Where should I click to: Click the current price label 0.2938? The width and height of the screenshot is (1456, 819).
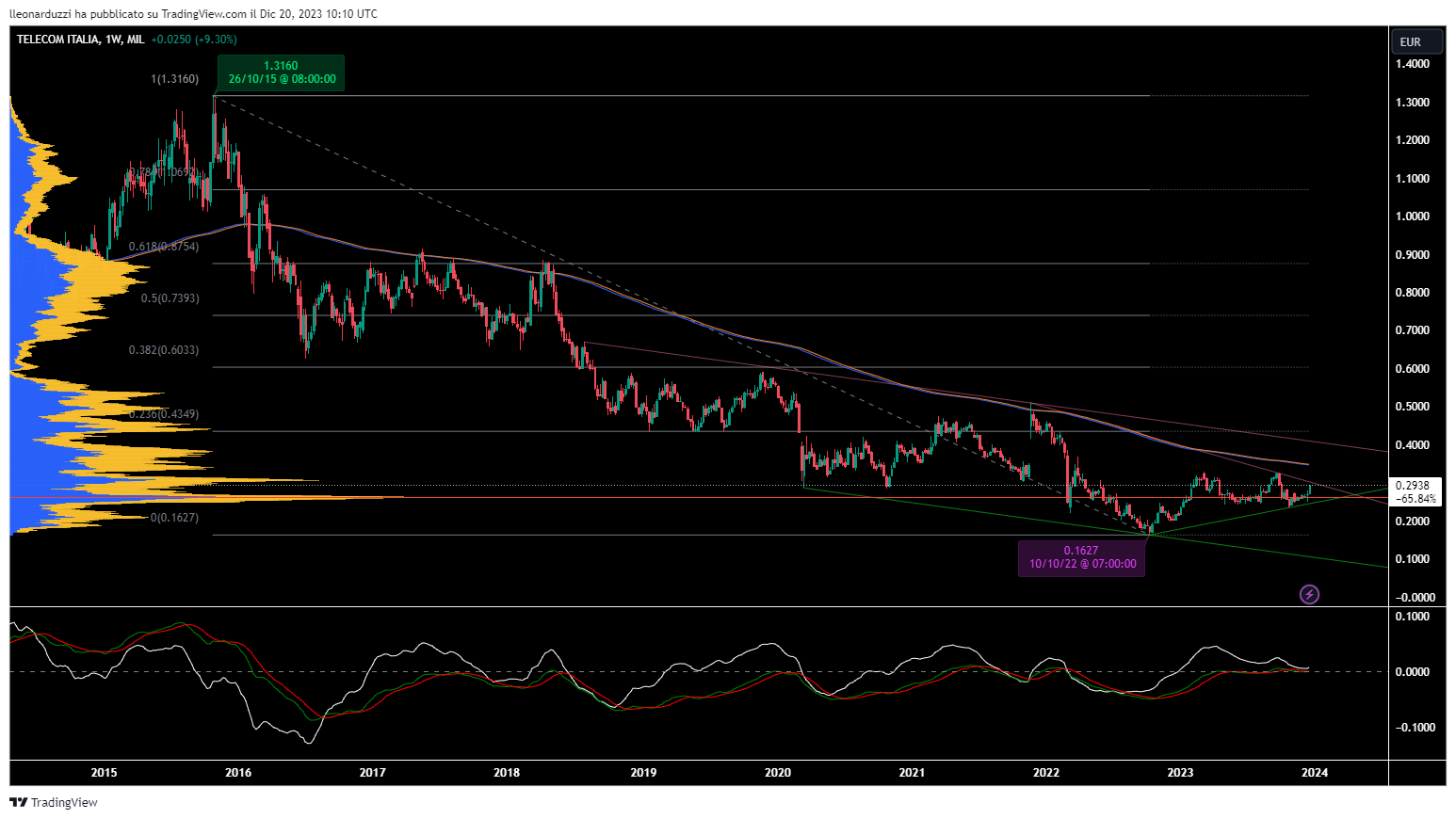point(1413,486)
